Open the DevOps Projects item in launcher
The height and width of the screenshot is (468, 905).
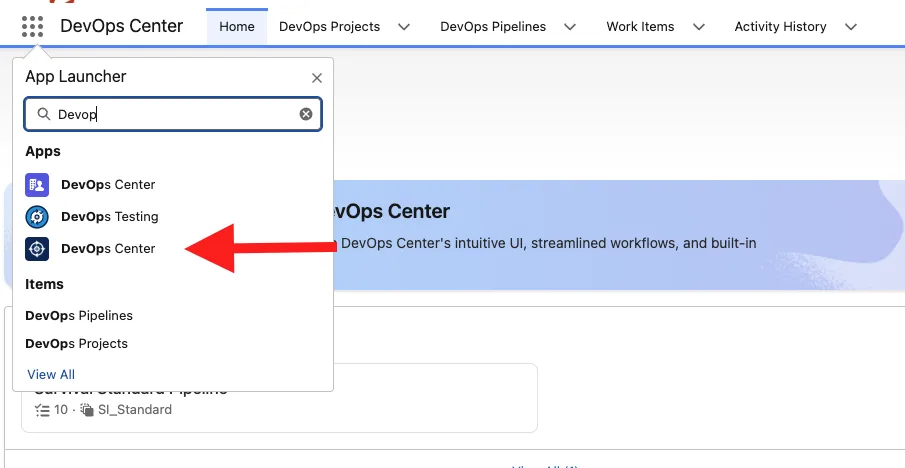click(x=77, y=343)
